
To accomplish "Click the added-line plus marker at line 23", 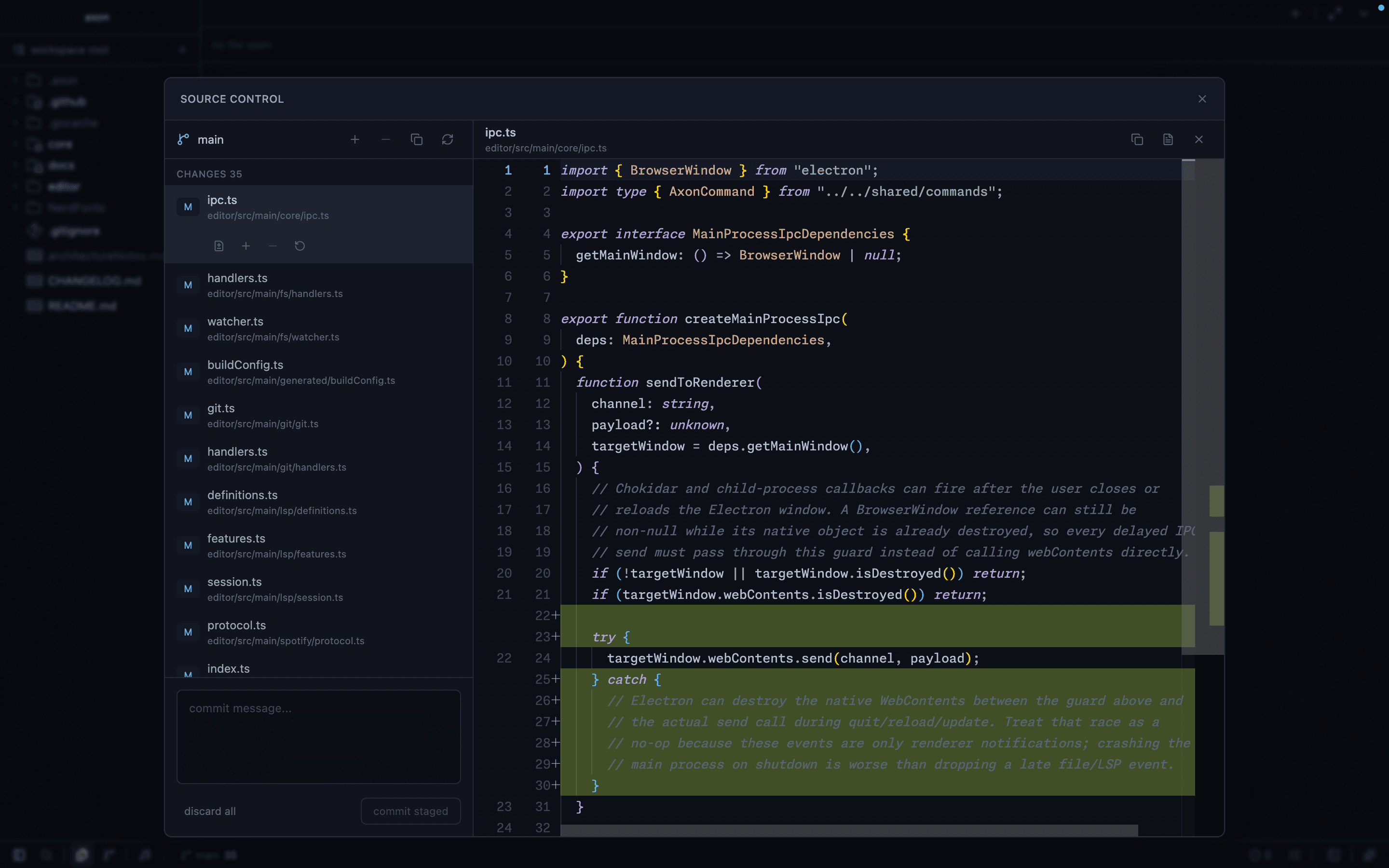I will point(556,637).
